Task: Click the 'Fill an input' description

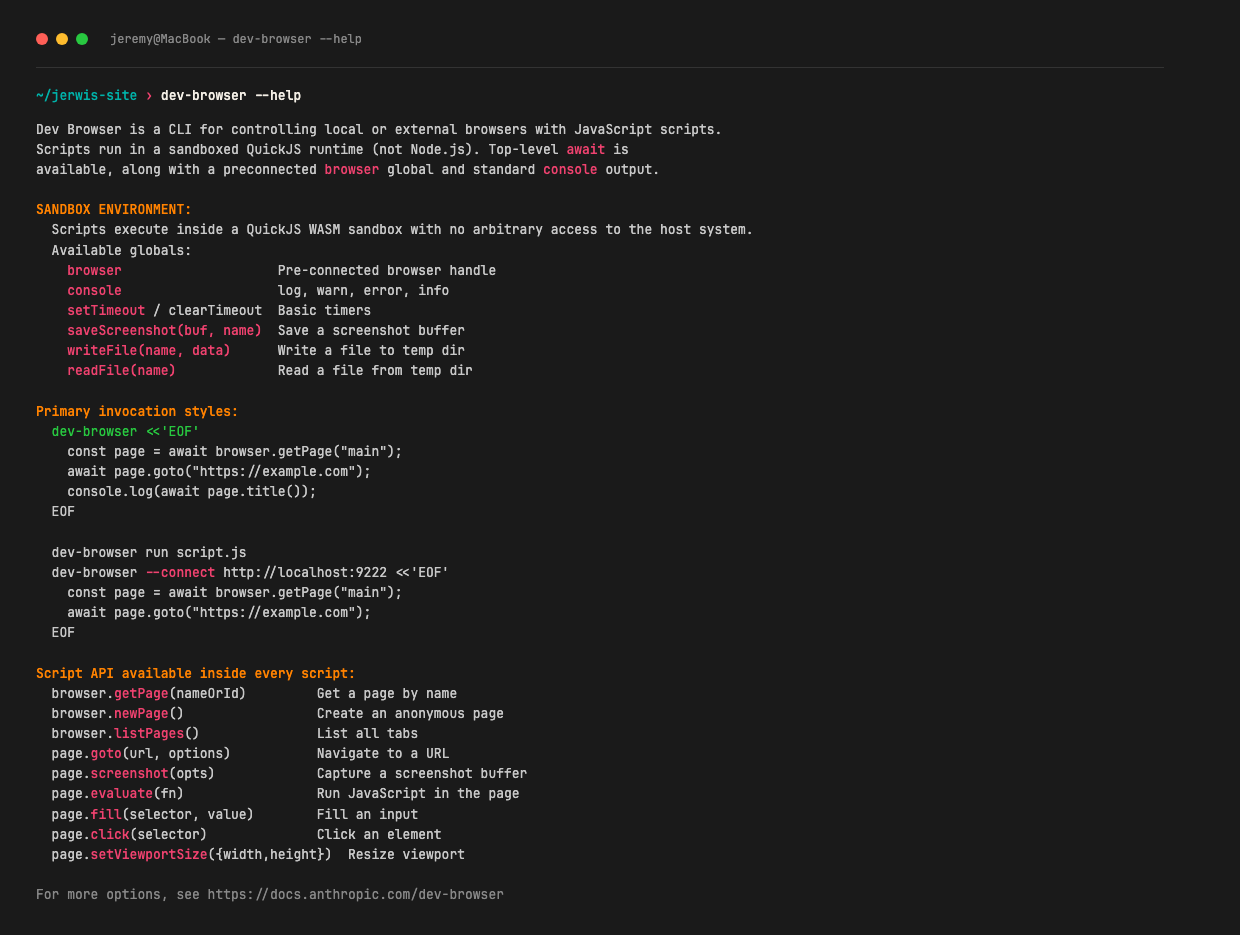Action: [367, 815]
